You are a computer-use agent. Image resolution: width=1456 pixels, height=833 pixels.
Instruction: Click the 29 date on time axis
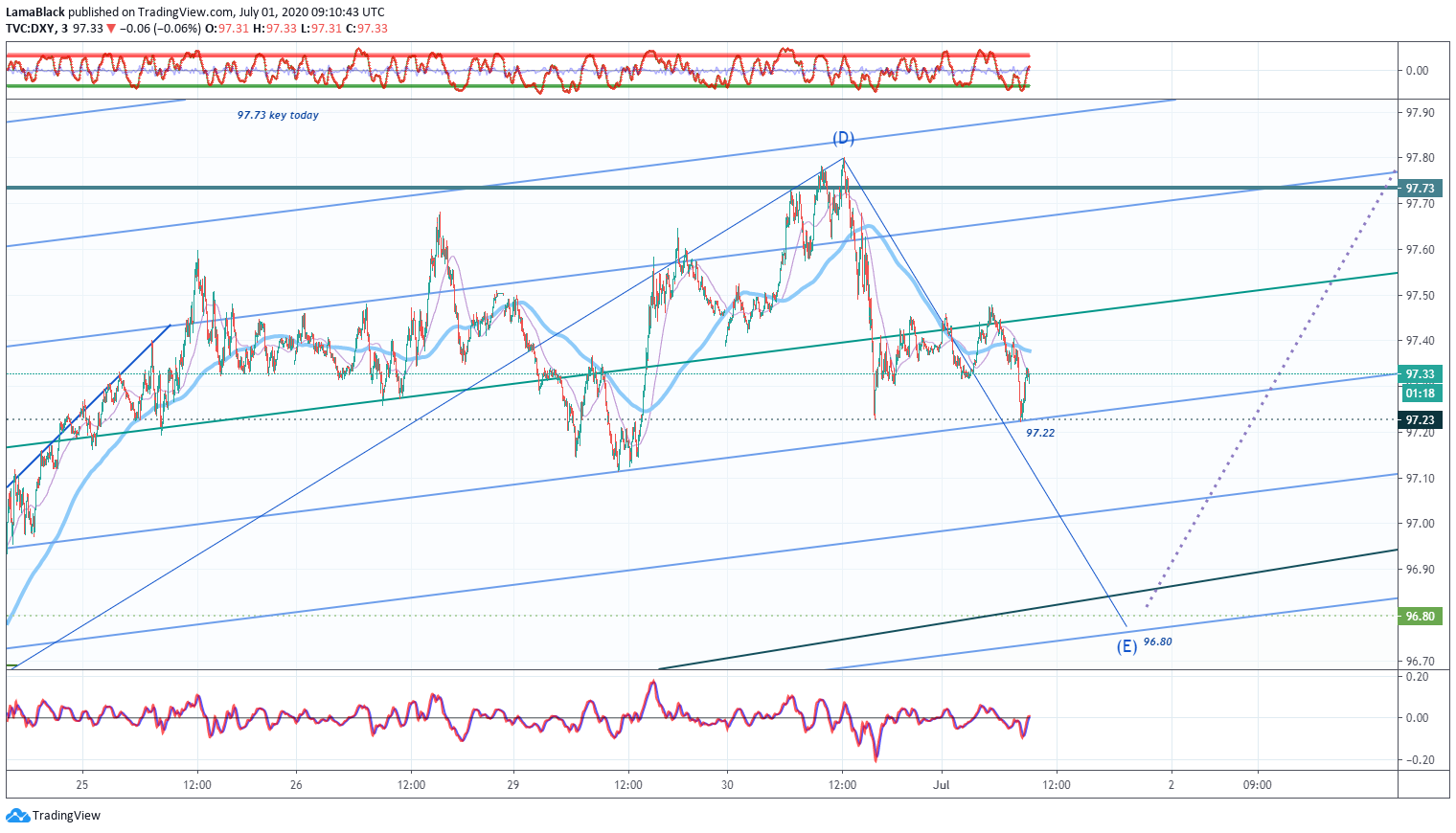(x=513, y=785)
